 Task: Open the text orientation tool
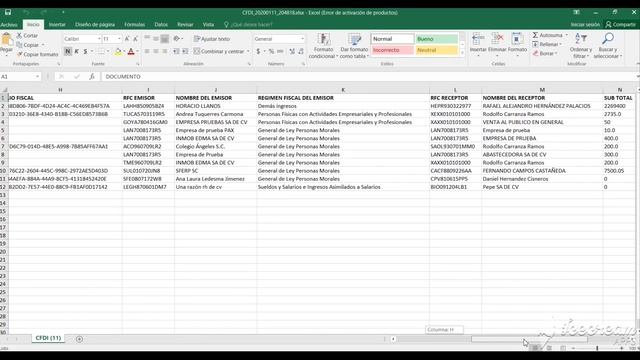coord(178,39)
